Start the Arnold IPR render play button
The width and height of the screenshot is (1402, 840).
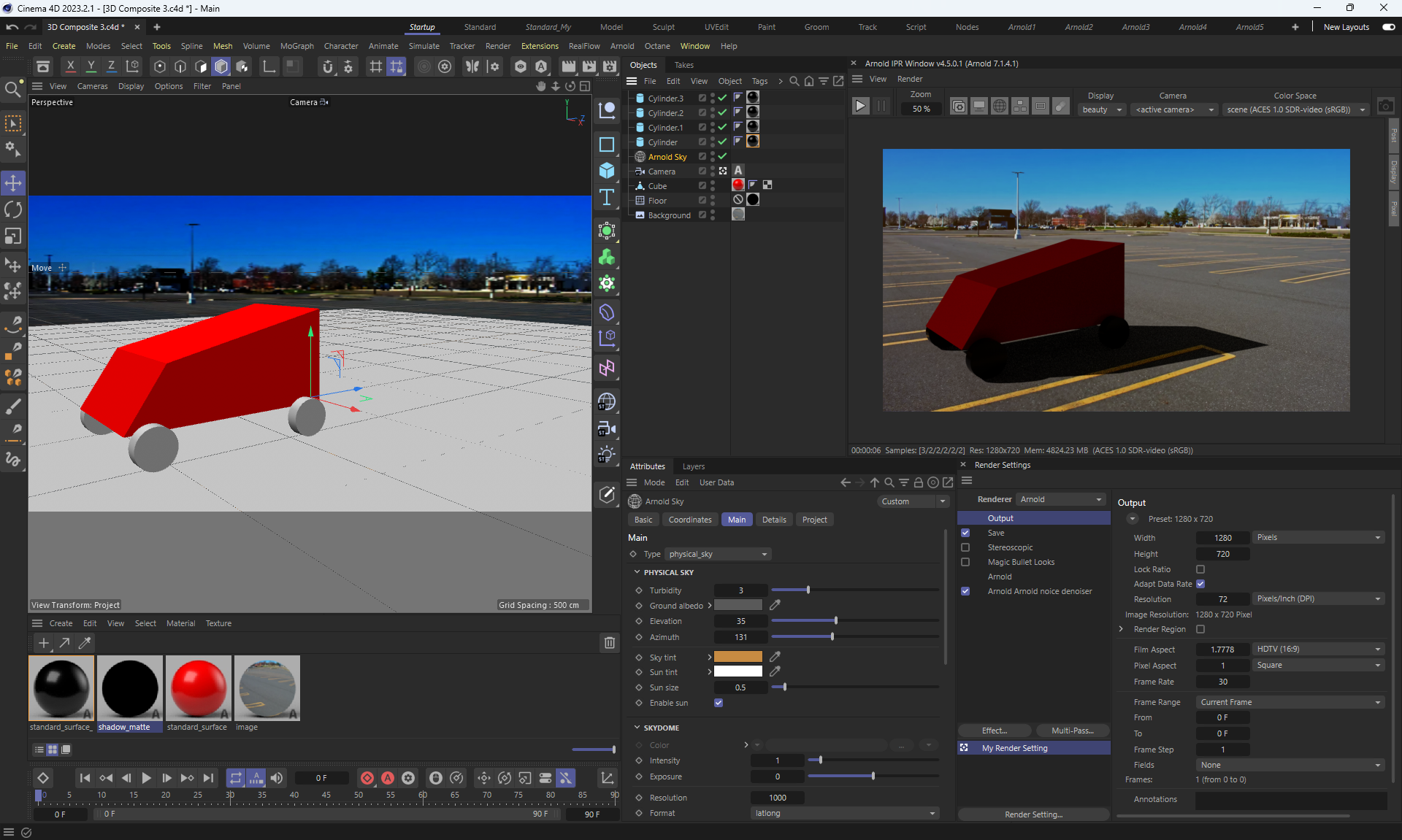tap(861, 106)
